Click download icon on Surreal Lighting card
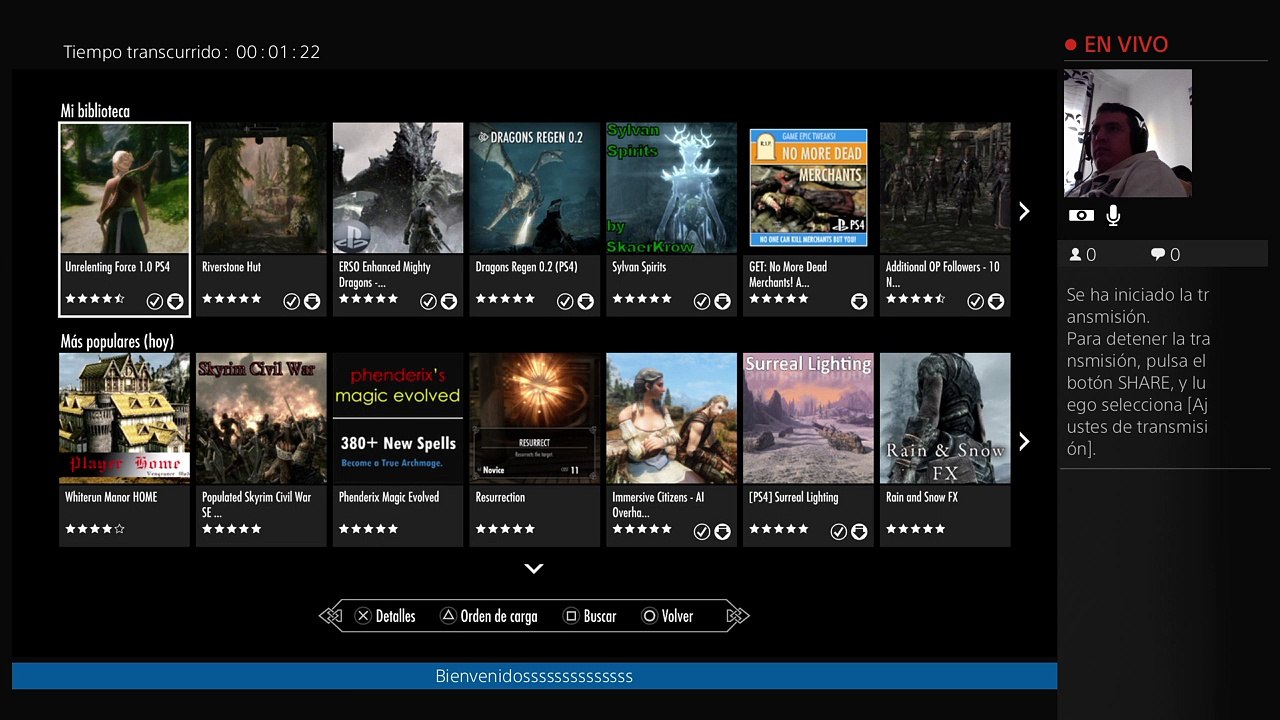This screenshot has width=1280, height=720. tap(859, 531)
